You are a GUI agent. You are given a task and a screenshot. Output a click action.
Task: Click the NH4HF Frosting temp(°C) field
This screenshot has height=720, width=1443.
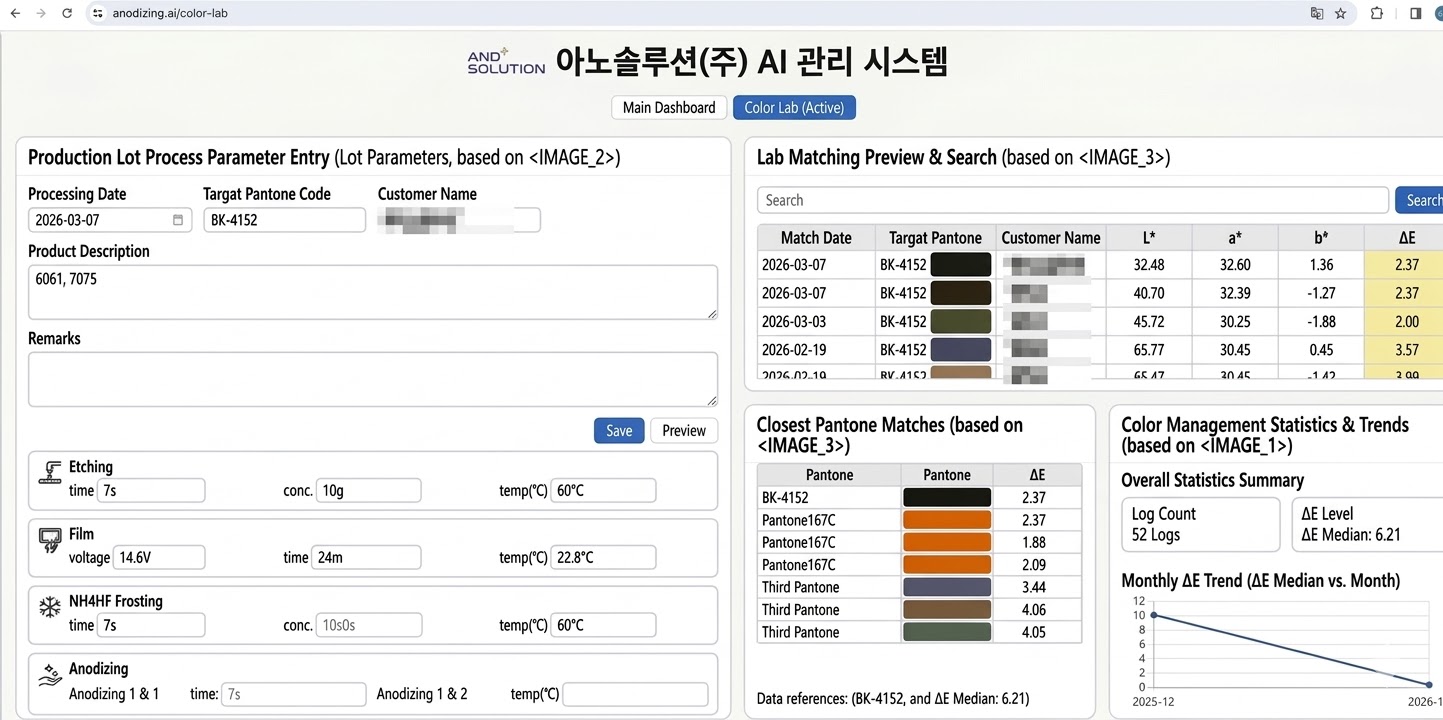603,625
